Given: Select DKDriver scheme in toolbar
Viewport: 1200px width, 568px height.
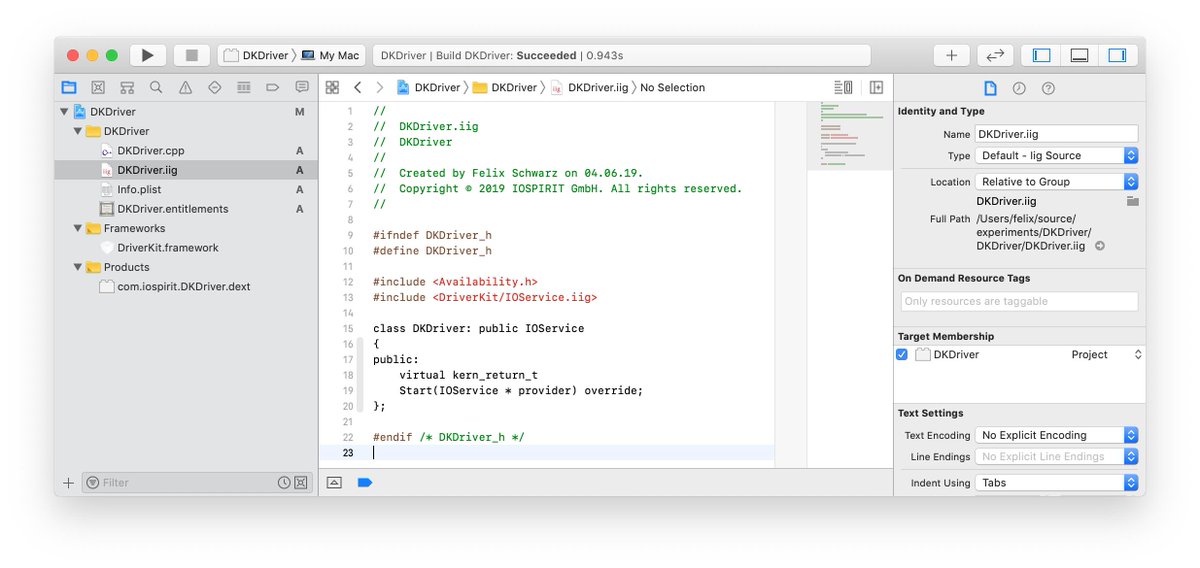Looking at the screenshot, I should pos(256,56).
